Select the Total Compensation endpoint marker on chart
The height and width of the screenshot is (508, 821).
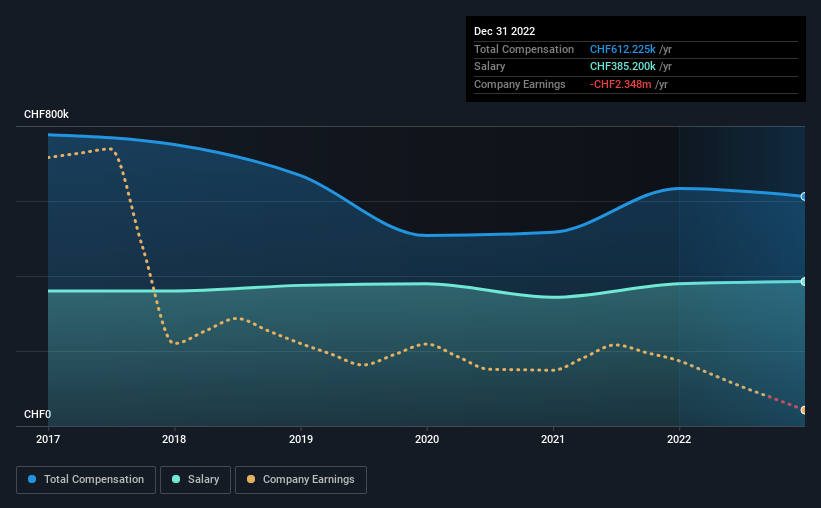tap(803, 196)
